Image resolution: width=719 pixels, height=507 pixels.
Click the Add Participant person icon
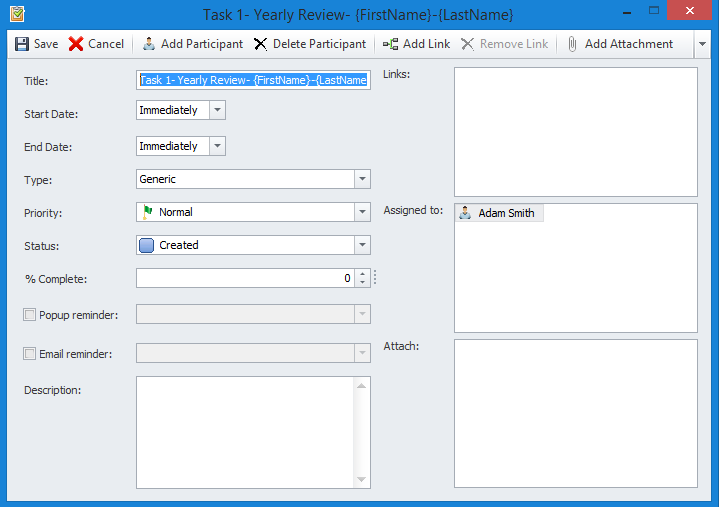pos(149,44)
